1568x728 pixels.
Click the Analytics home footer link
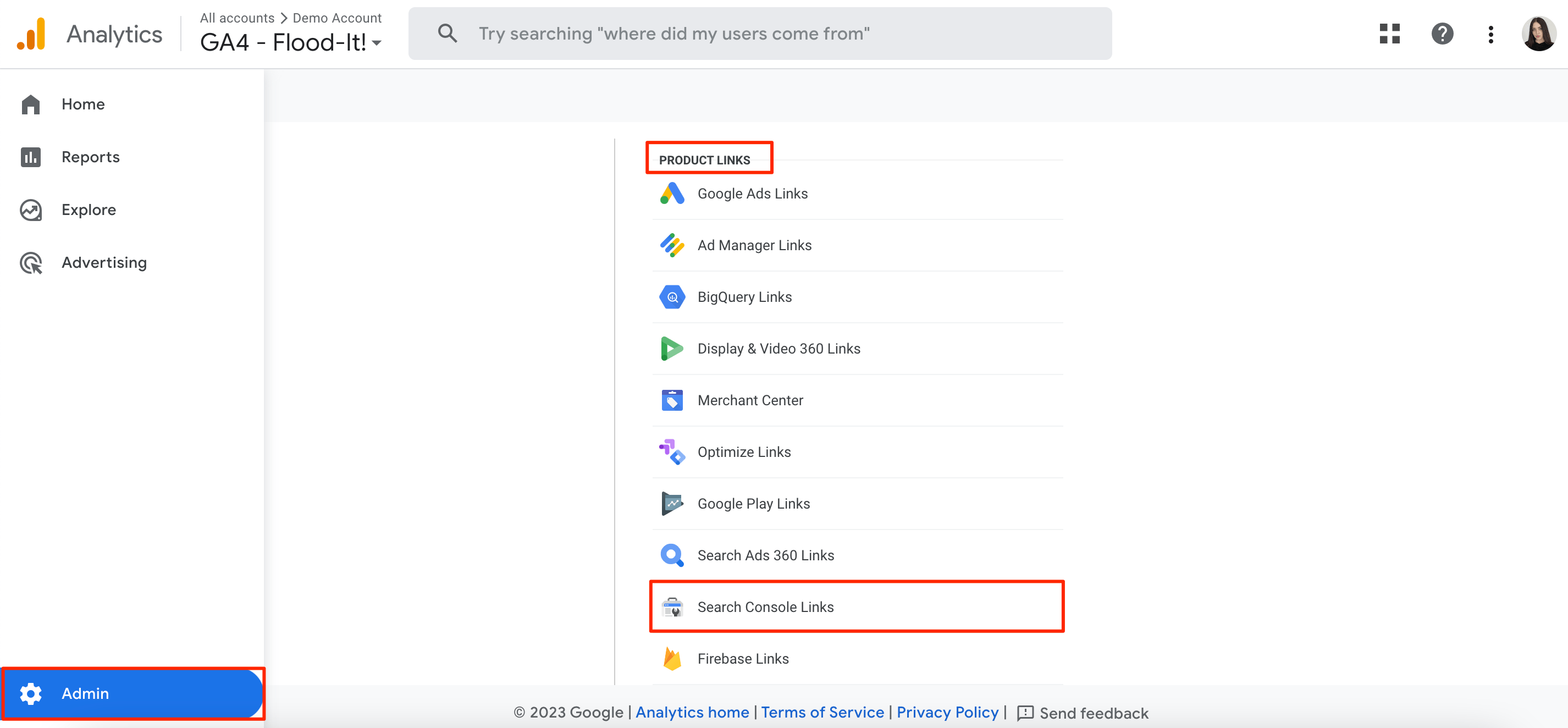692,712
